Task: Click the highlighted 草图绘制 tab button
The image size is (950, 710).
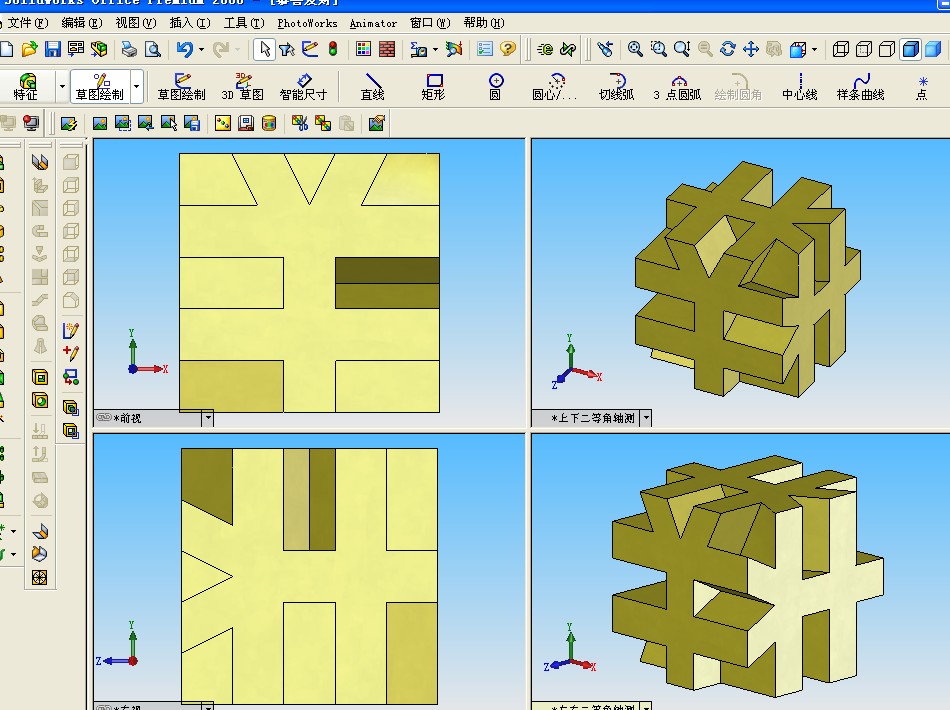Action: (x=99, y=87)
